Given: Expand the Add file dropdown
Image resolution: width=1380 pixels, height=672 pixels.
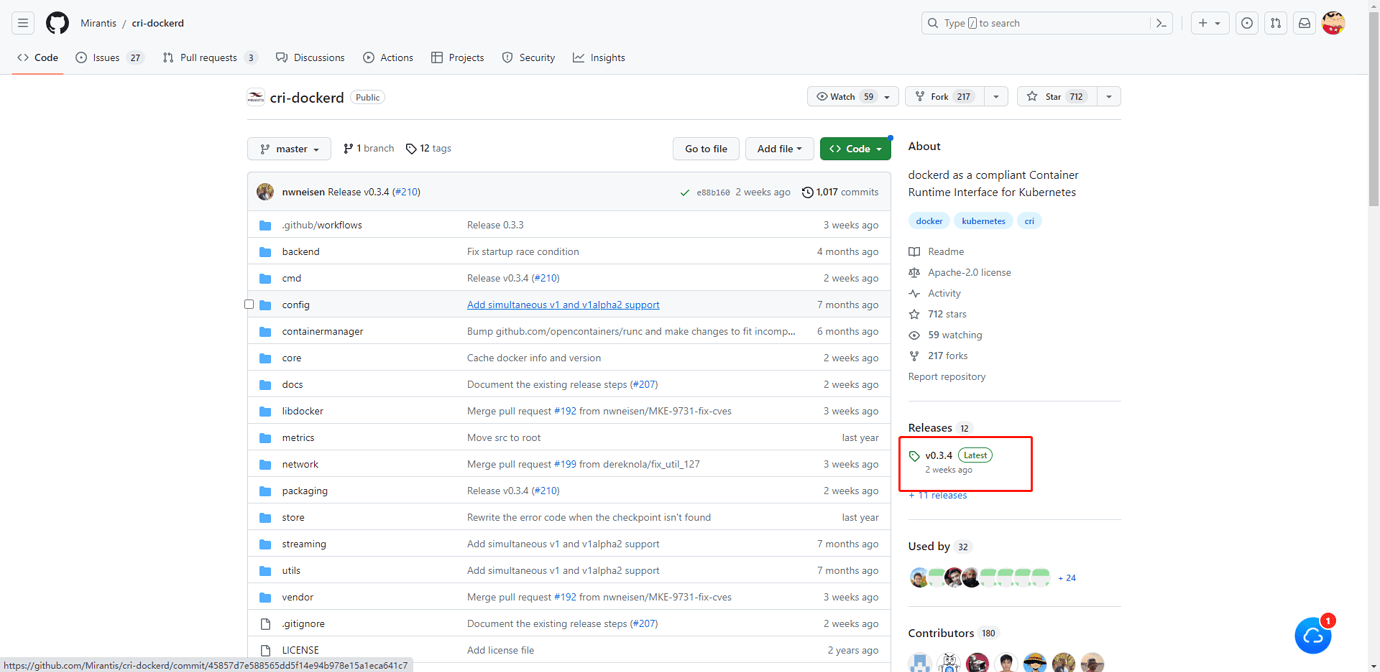Looking at the screenshot, I should click(x=779, y=148).
